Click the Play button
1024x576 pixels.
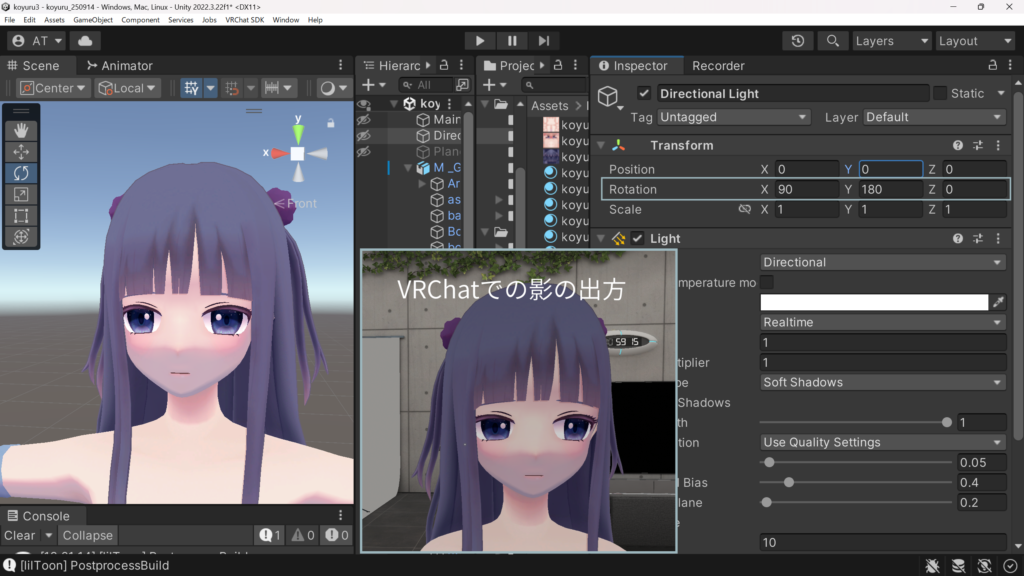pos(480,40)
